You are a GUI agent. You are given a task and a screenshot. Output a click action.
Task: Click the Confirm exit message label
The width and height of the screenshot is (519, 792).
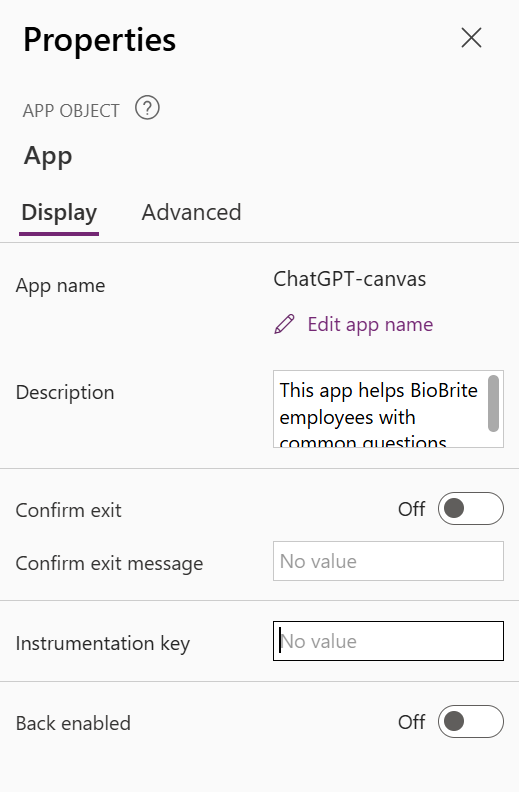click(x=109, y=564)
